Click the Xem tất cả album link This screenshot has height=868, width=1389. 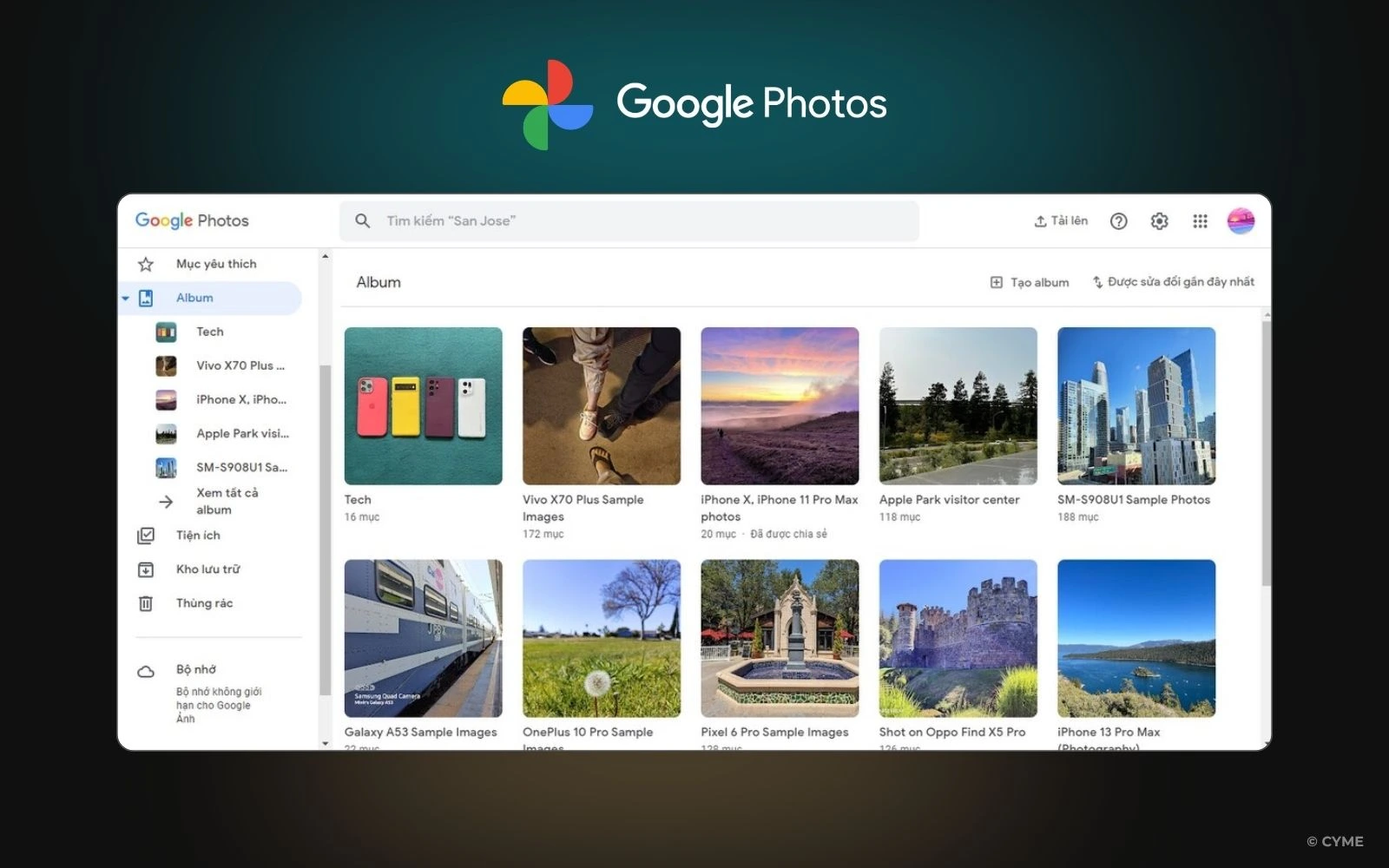pos(229,501)
